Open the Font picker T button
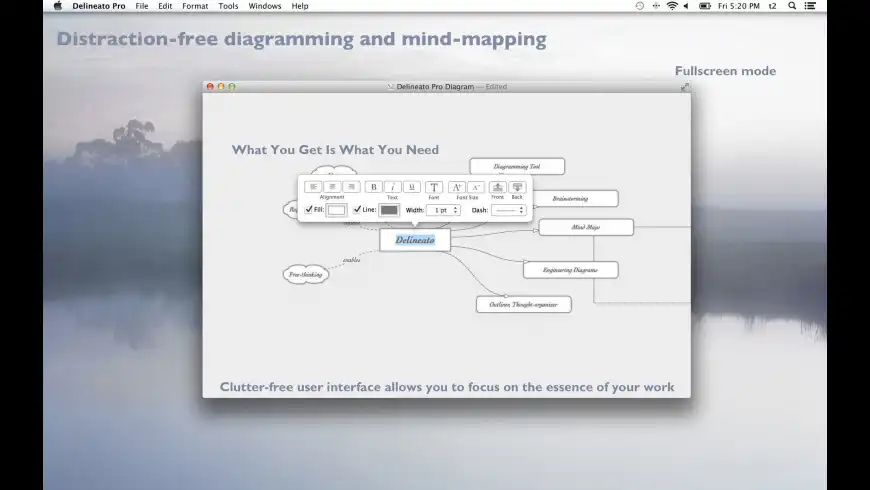Screen dimensions: 870x490 tap(434, 187)
